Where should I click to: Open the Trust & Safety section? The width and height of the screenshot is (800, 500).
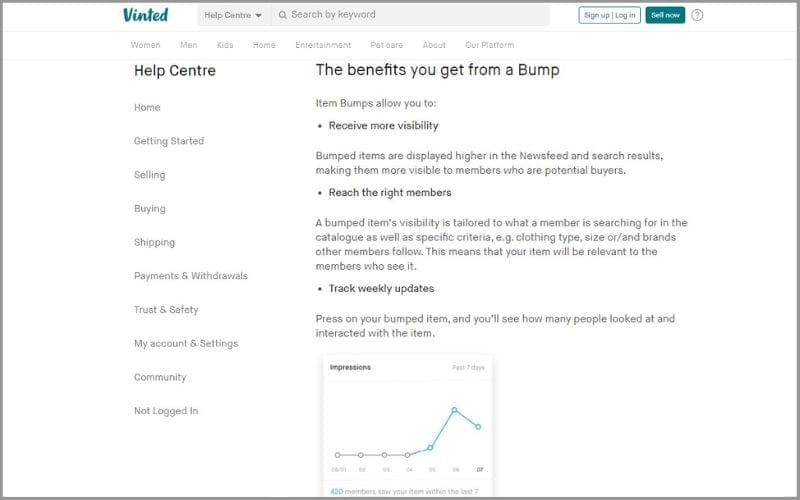(x=166, y=309)
